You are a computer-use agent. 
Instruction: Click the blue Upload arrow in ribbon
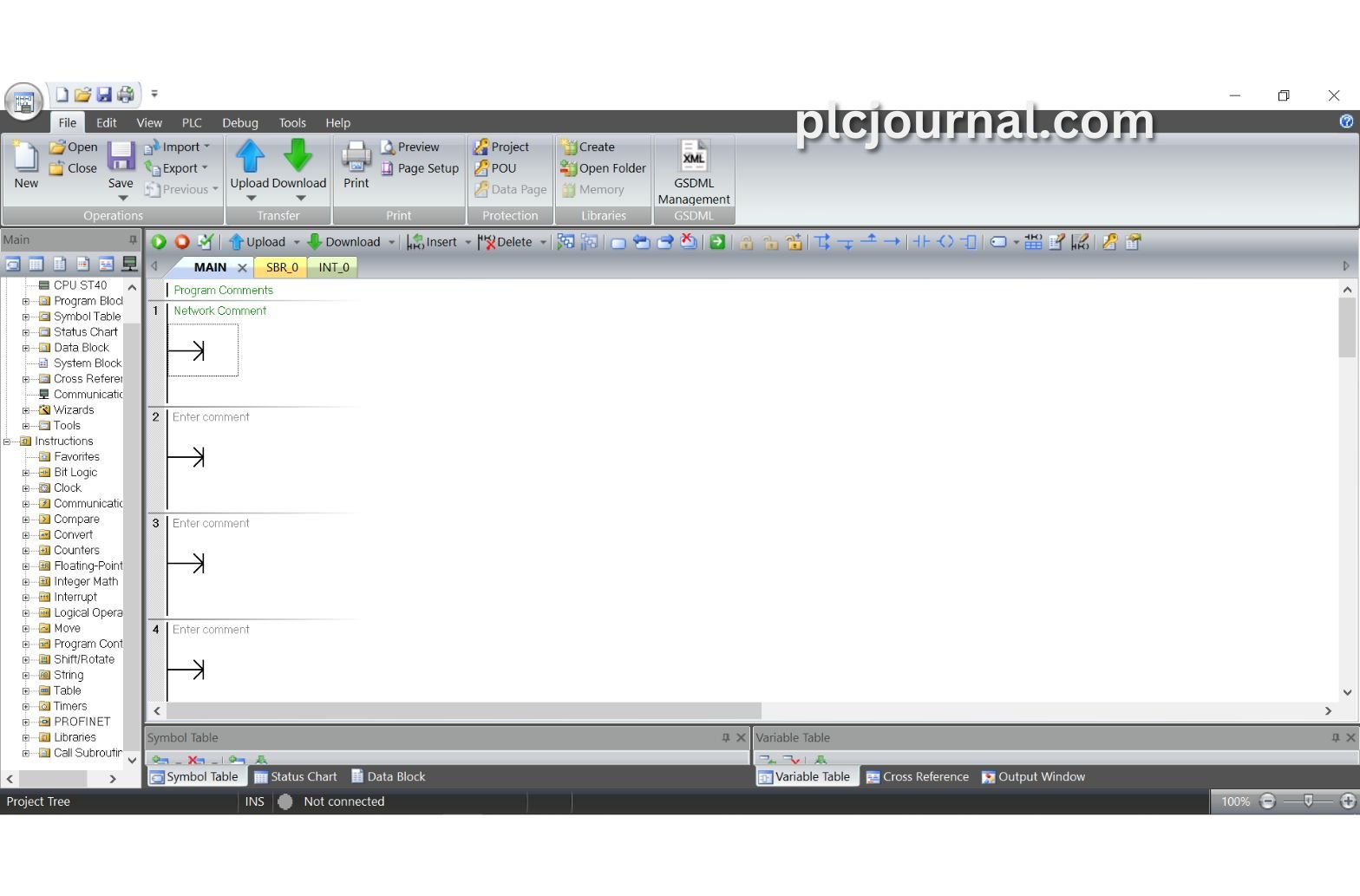point(250,155)
